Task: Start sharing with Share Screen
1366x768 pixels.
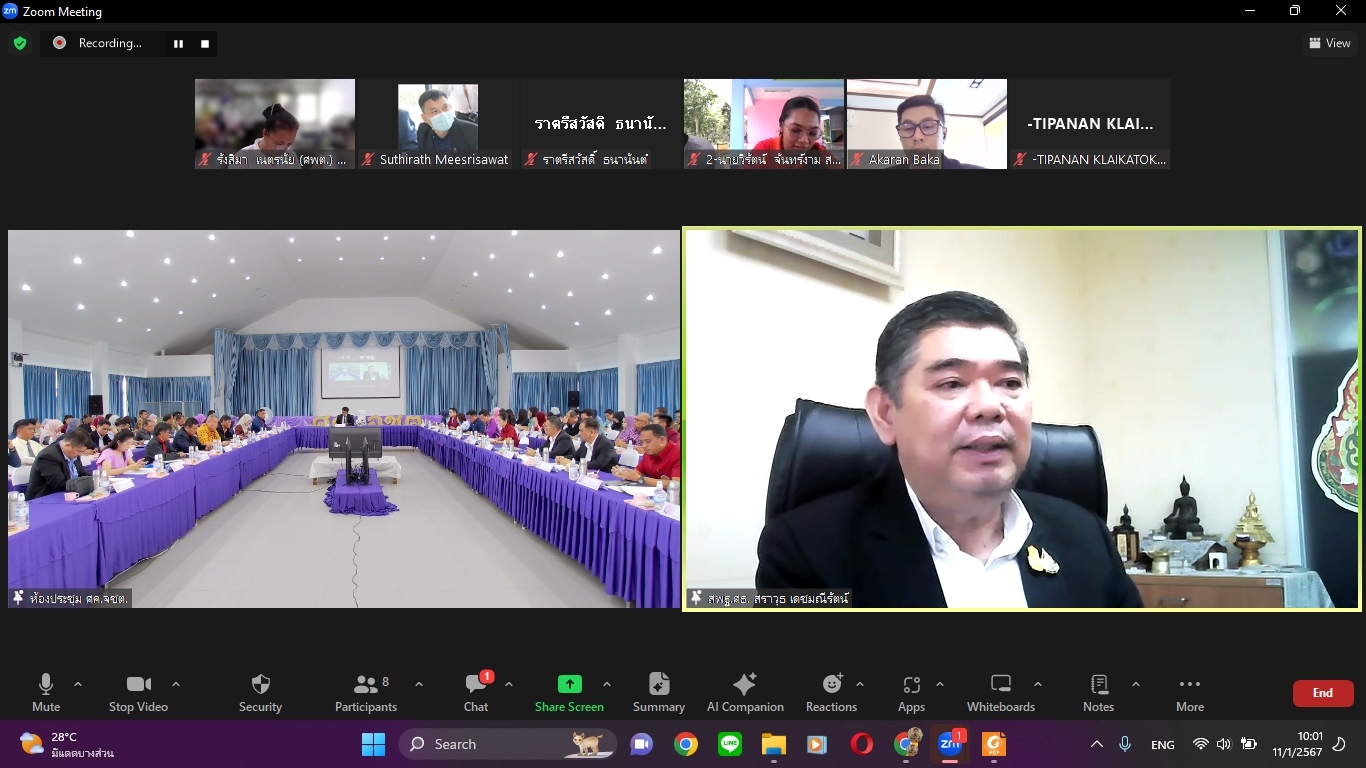Action: [569, 692]
